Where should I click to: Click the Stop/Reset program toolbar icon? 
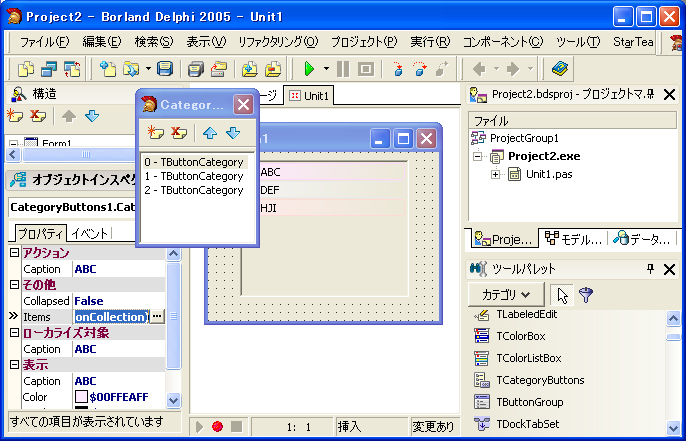[x=366, y=69]
